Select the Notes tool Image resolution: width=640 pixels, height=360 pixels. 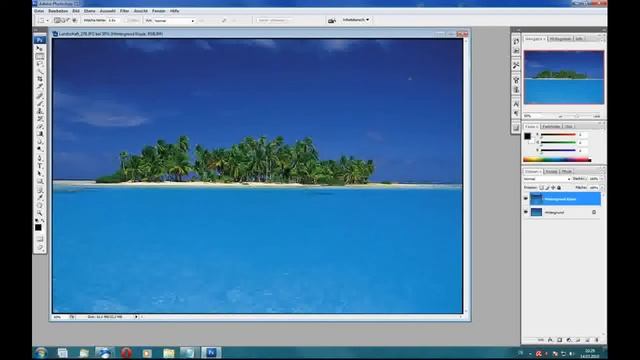coord(40,190)
